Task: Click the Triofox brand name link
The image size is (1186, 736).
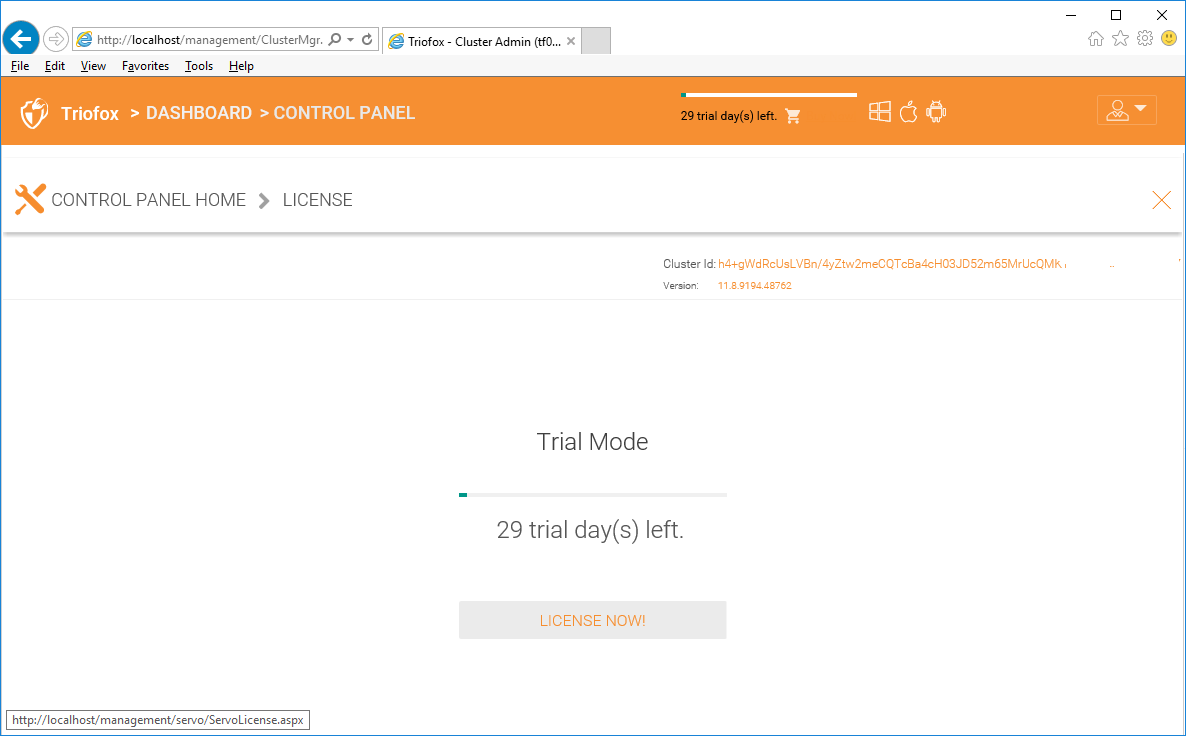Action: (x=90, y=113)
